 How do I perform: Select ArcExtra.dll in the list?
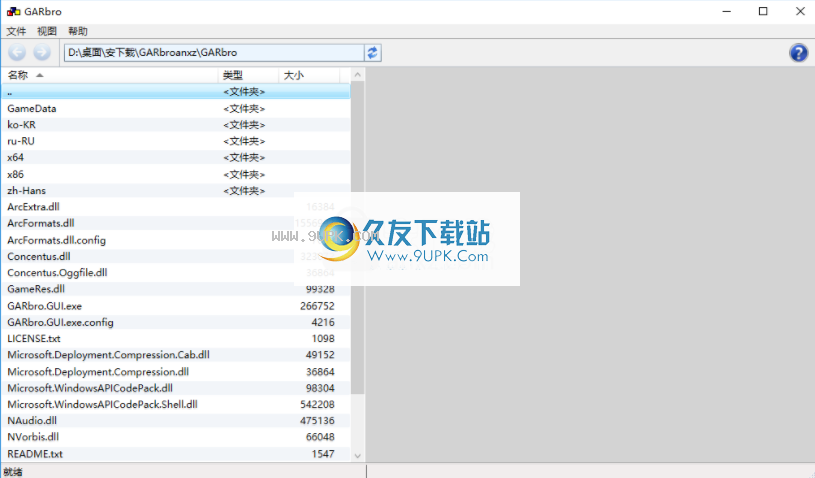176,207
